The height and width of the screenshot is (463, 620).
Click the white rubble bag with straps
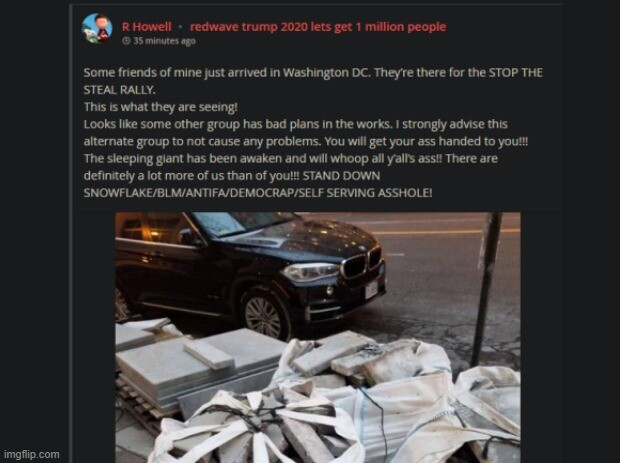point(257,427)
